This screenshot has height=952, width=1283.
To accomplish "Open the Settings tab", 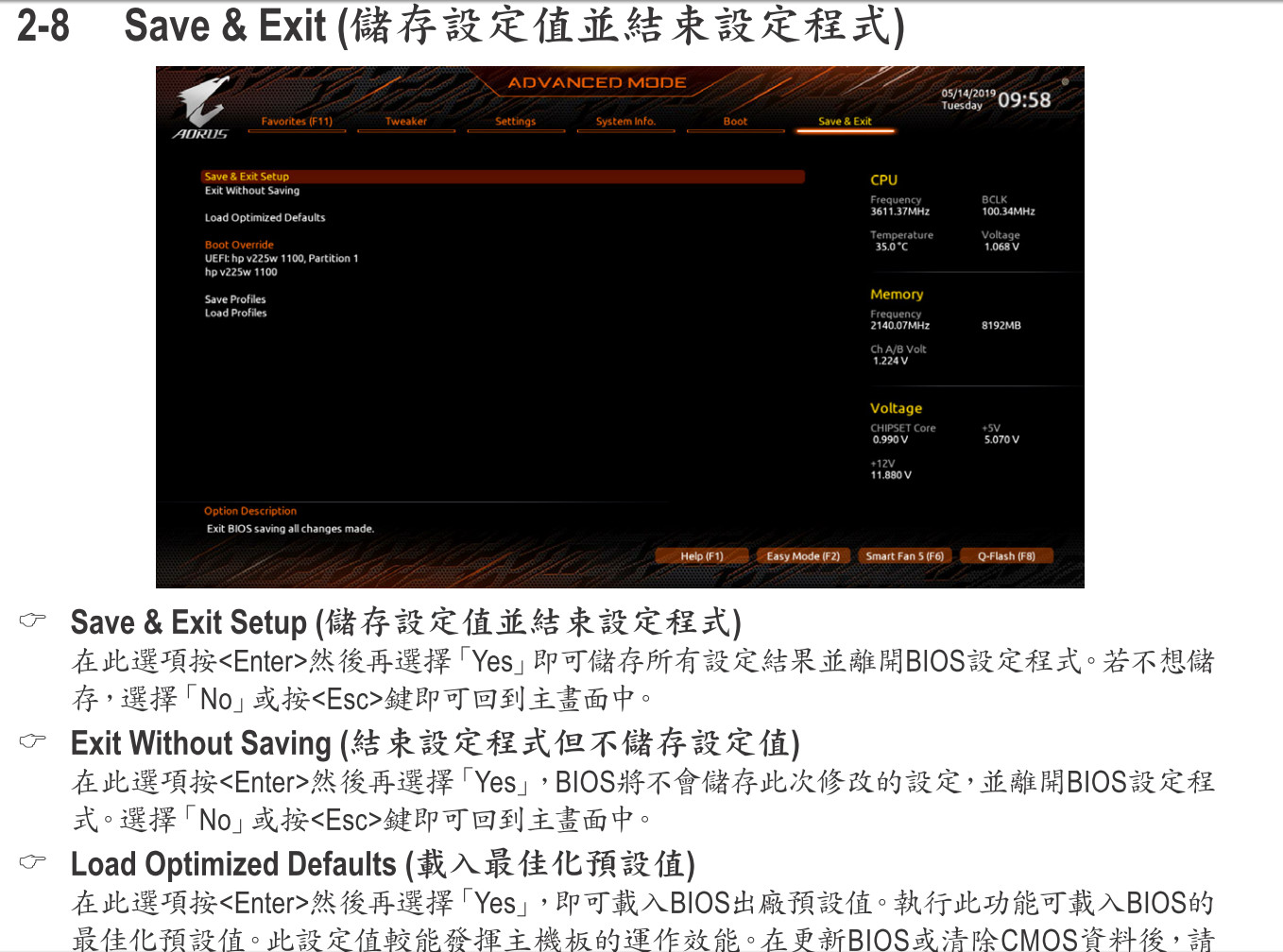I will (x=515, y=122).
